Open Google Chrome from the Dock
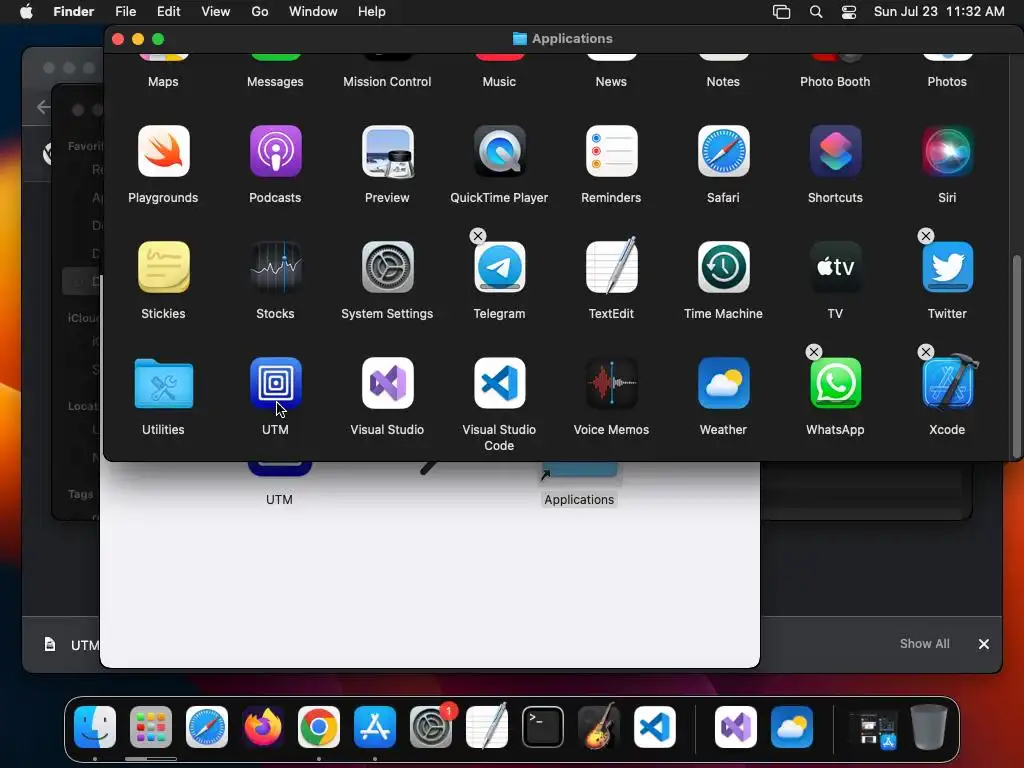1024x768 pixels. (319, 728)
